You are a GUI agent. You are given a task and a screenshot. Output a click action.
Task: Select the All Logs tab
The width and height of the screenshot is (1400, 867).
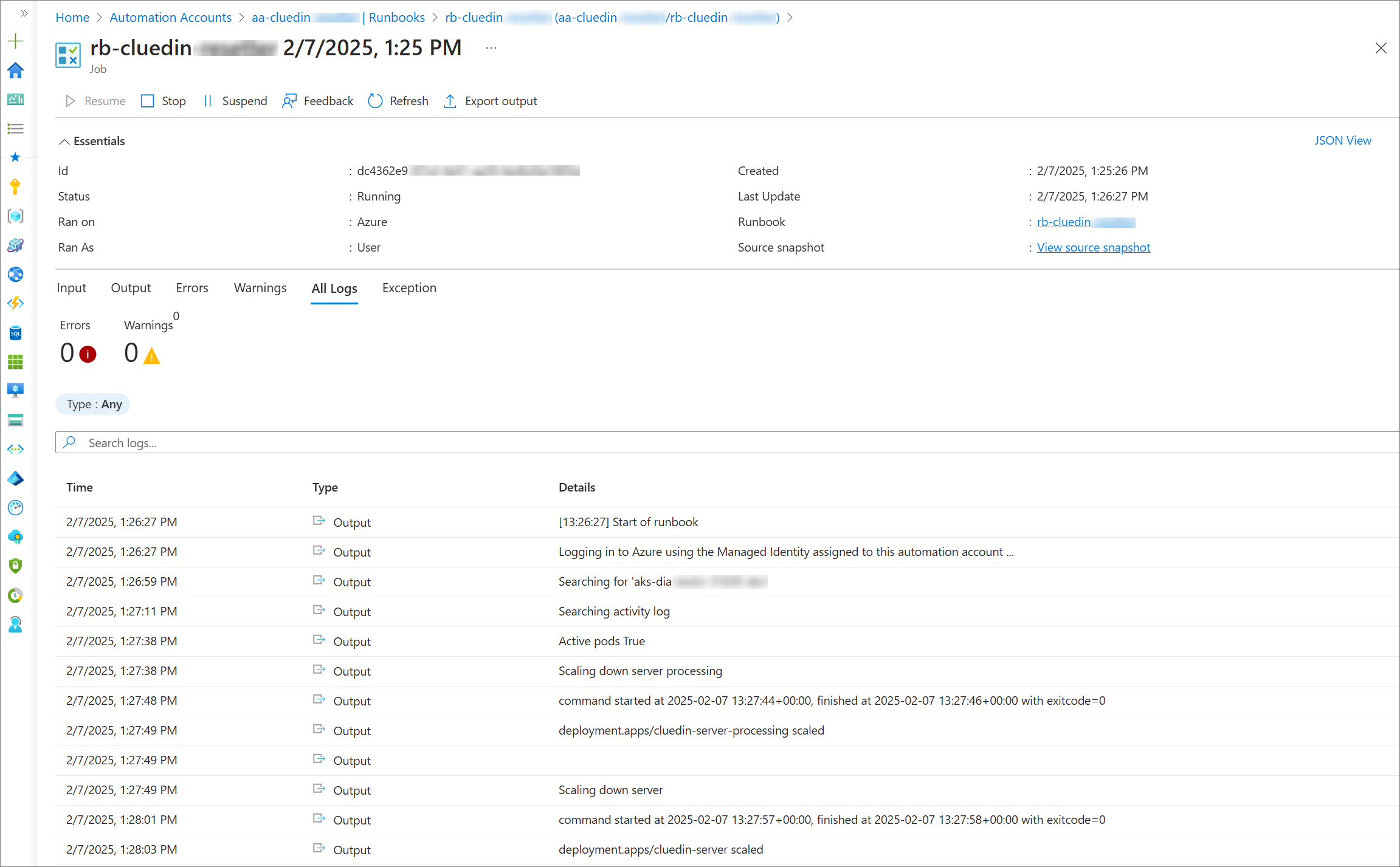click(x=334, y=289)
